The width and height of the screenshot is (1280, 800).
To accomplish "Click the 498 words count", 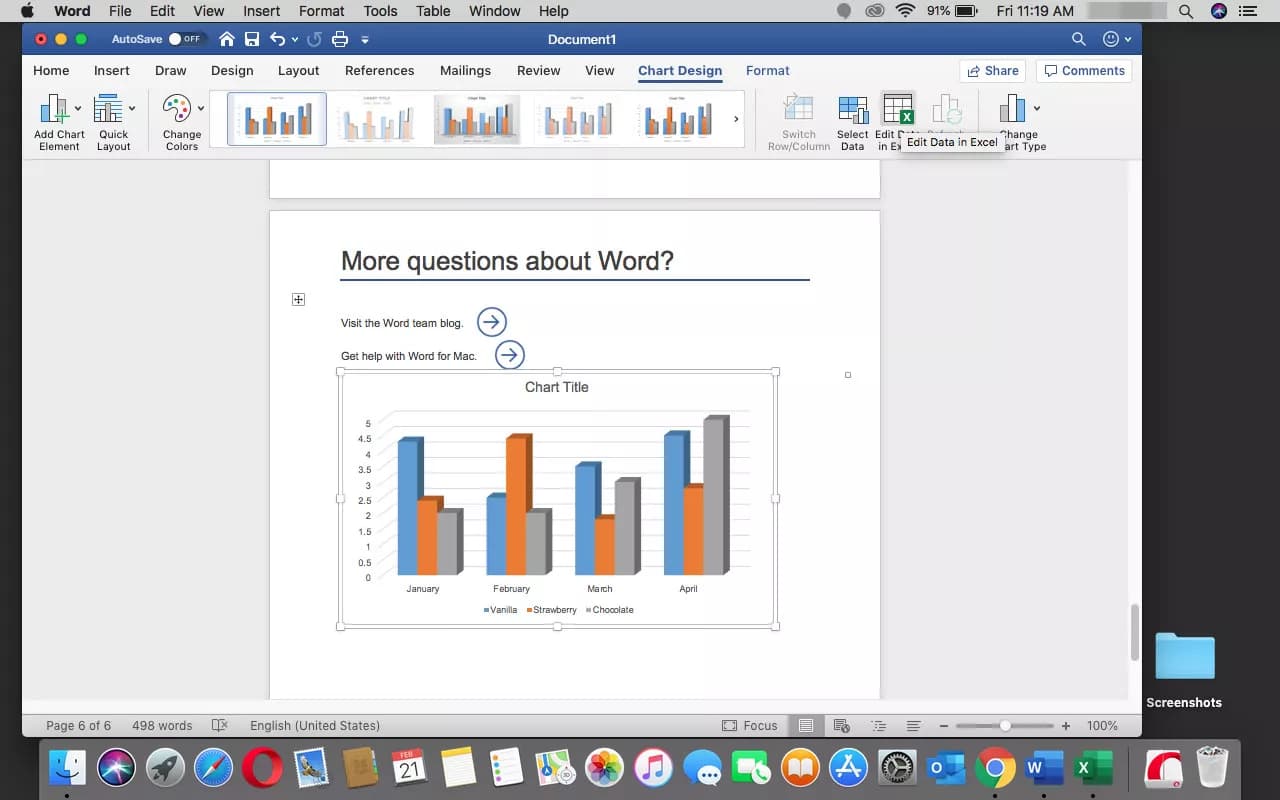I will [162, 725].
